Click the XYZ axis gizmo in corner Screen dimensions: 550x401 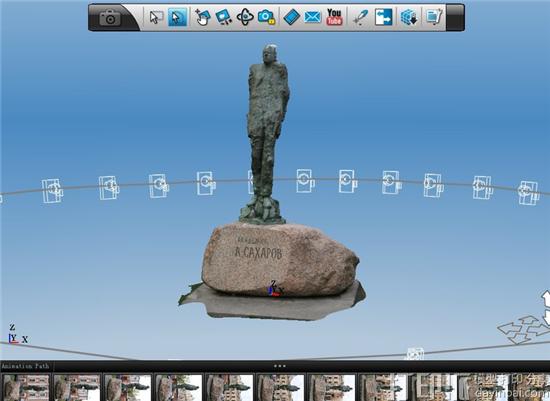click(x=18, y=334)
